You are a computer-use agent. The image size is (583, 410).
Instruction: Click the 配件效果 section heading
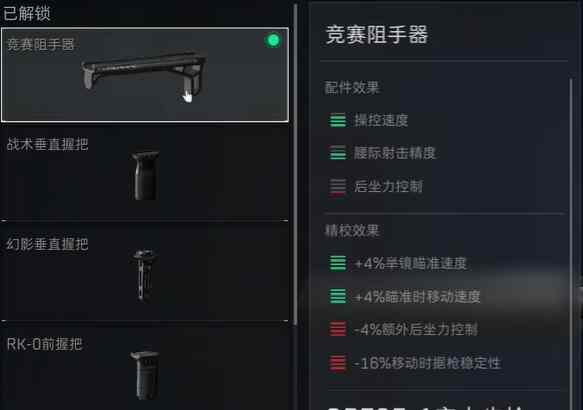tap(352, 88)
